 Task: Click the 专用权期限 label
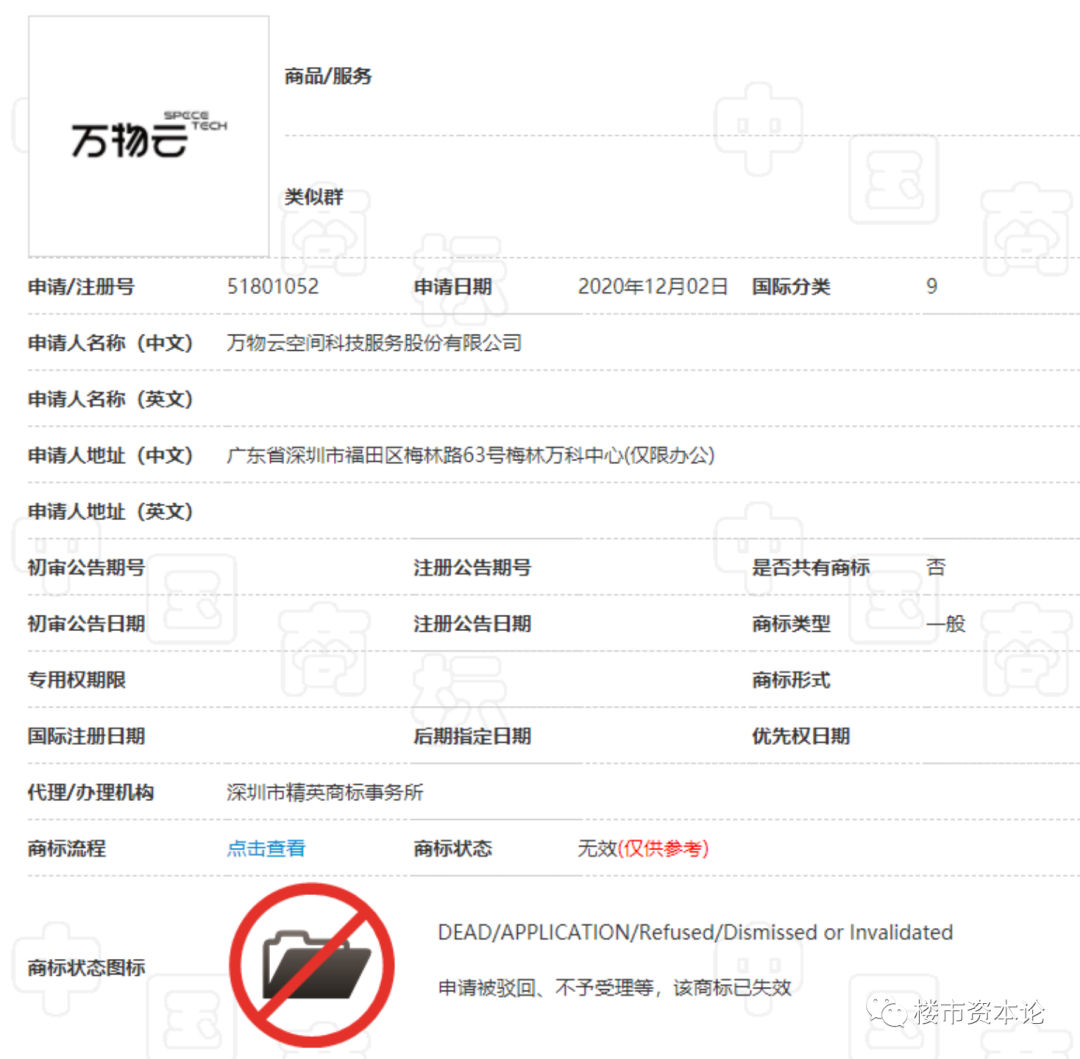(76, 680)
